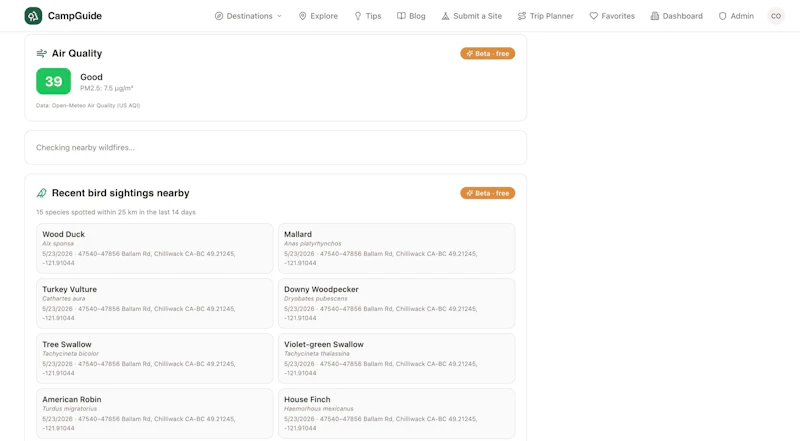
Task: Open the Explore menu item
Action: pyautogui.click(x=318, y=16)
